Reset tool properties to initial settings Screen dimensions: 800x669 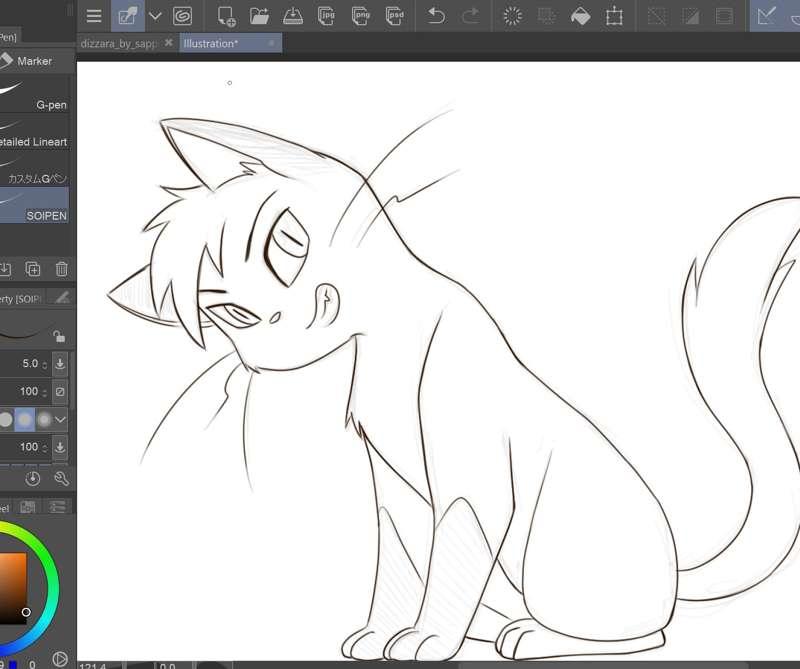point(33,478)
